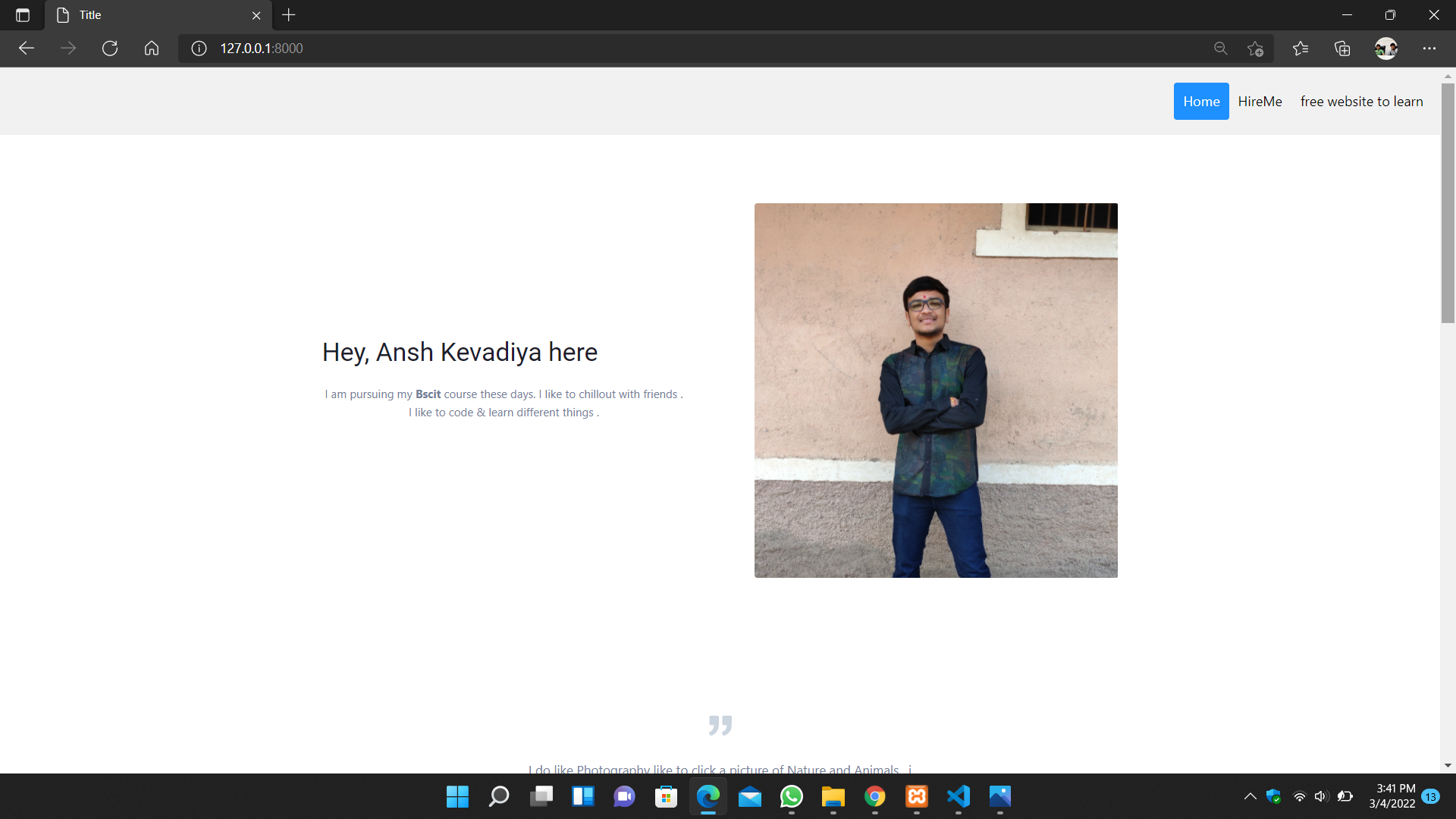Open the notification badge showing 13

click(x=1431, y=796)
